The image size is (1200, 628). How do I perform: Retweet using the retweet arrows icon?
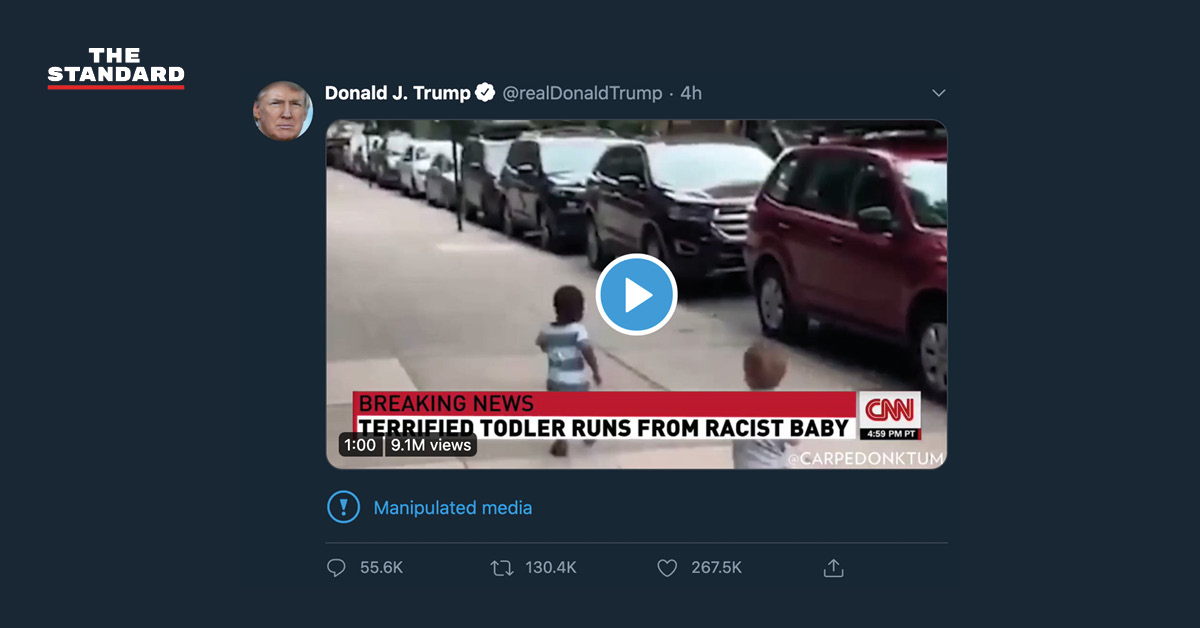click(x=502, y=568)
